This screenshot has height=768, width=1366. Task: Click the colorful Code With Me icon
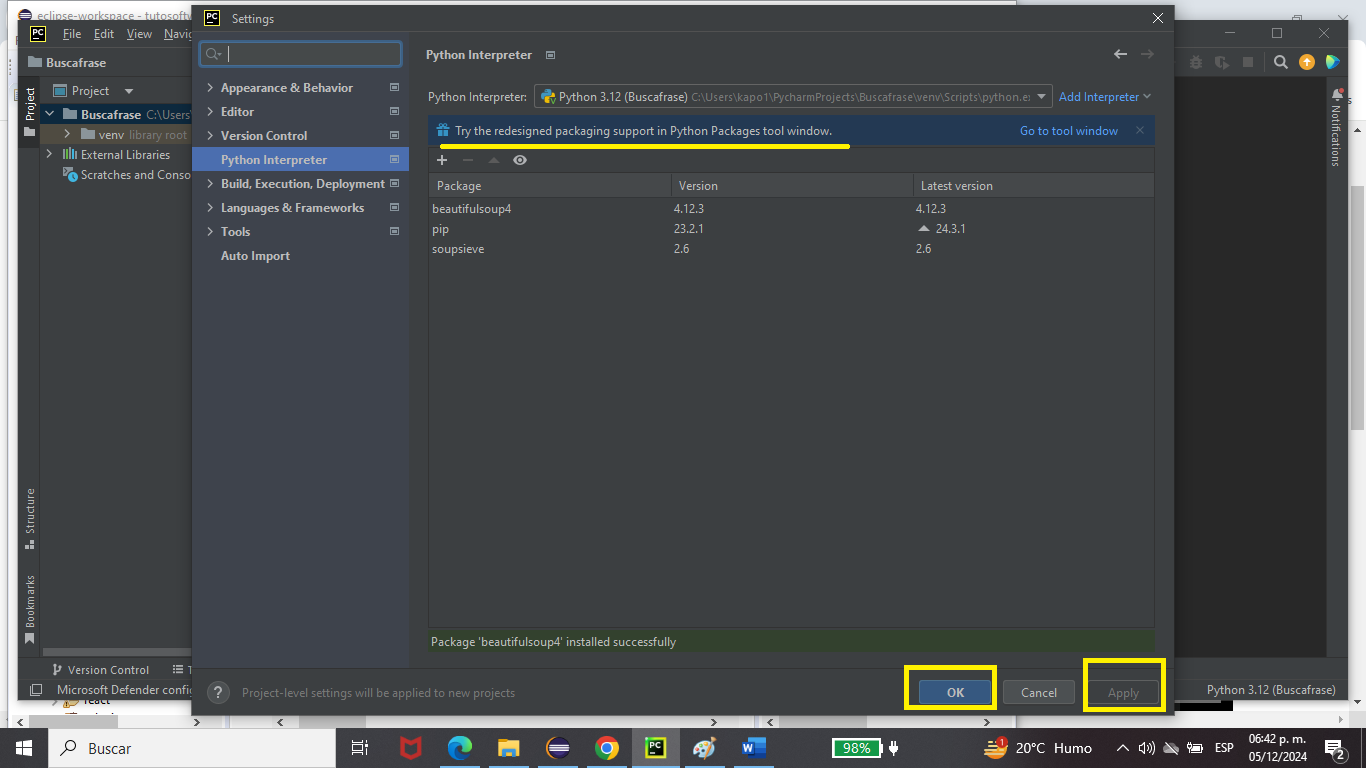1332,62
